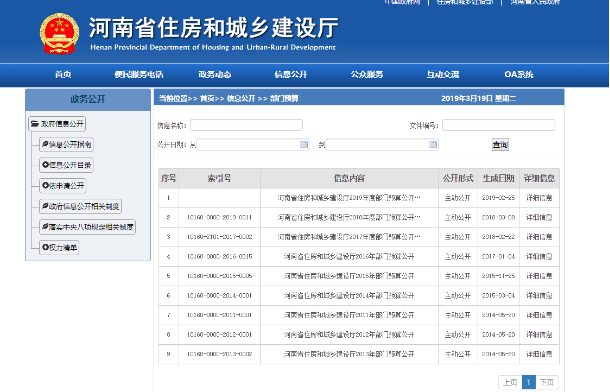Viewport: 610px width, 392px height.
Task: Focus the 信息名称 input field
Action: pos(246,125)
